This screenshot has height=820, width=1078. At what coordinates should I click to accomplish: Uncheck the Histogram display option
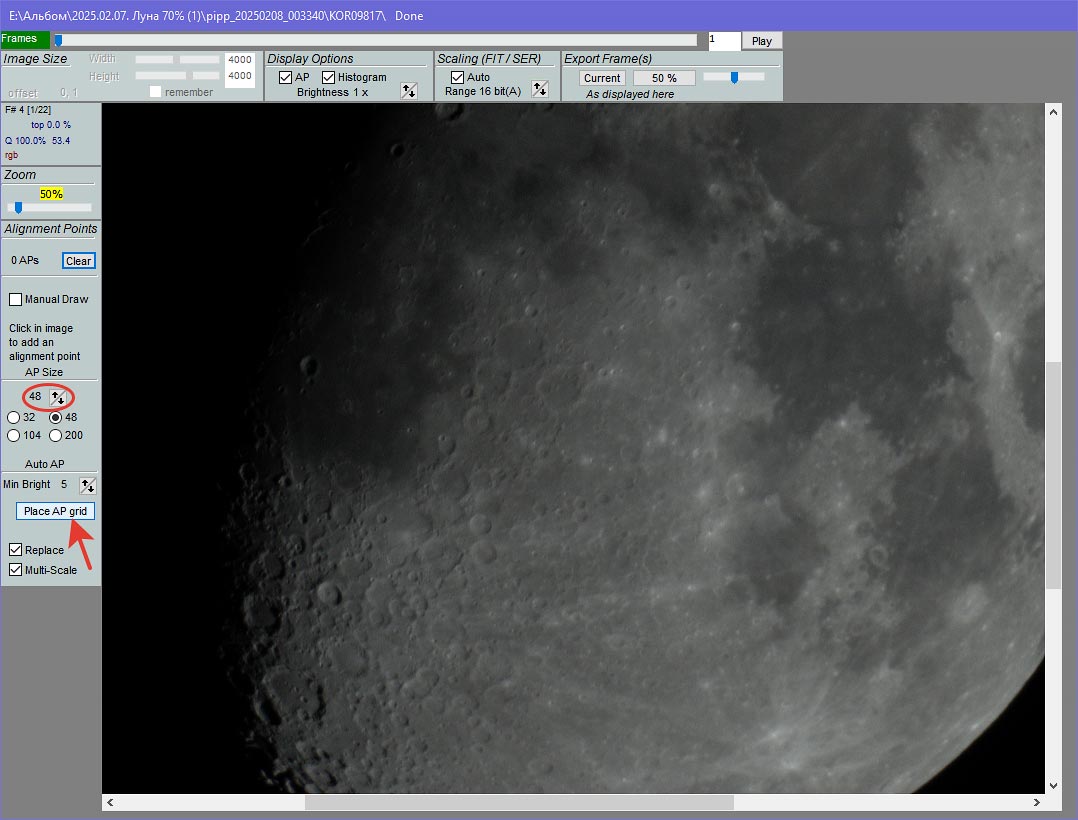[328, 77]
